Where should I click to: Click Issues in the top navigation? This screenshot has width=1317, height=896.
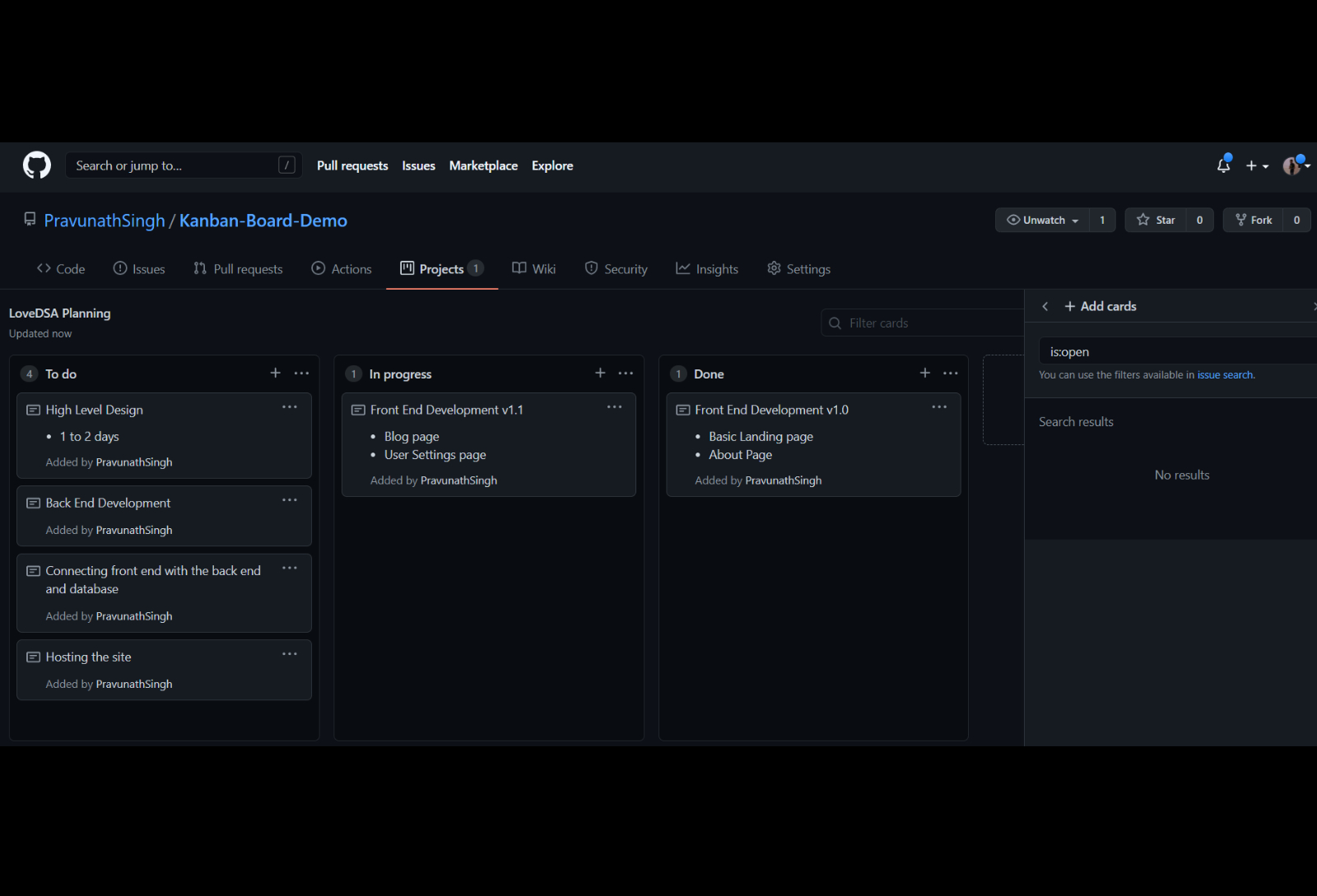(418, 165)
